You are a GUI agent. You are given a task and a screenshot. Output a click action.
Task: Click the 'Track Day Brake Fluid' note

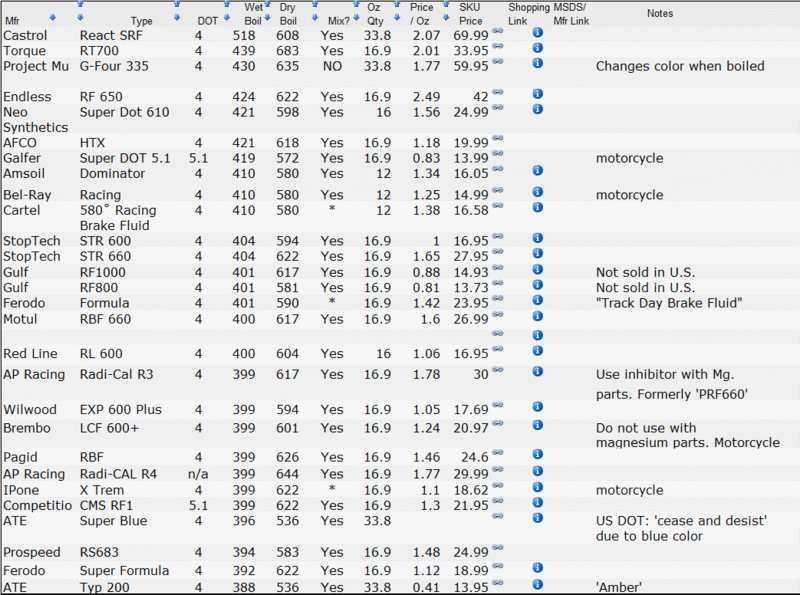click(x=669, y=303)
